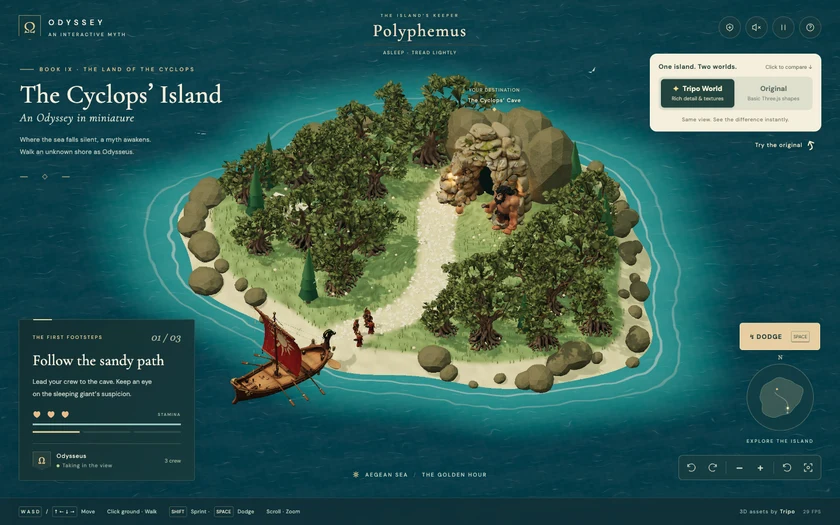This screenshot has height=525, width=840.
Task: Click the 'Click to compare' hint text
Action: (788, 67)
